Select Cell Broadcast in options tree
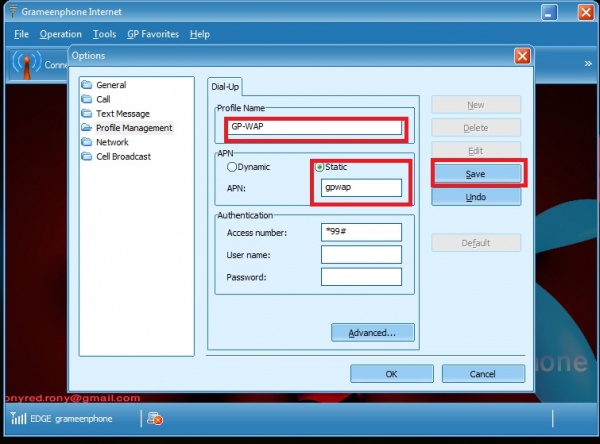 (x=124, y=156)
